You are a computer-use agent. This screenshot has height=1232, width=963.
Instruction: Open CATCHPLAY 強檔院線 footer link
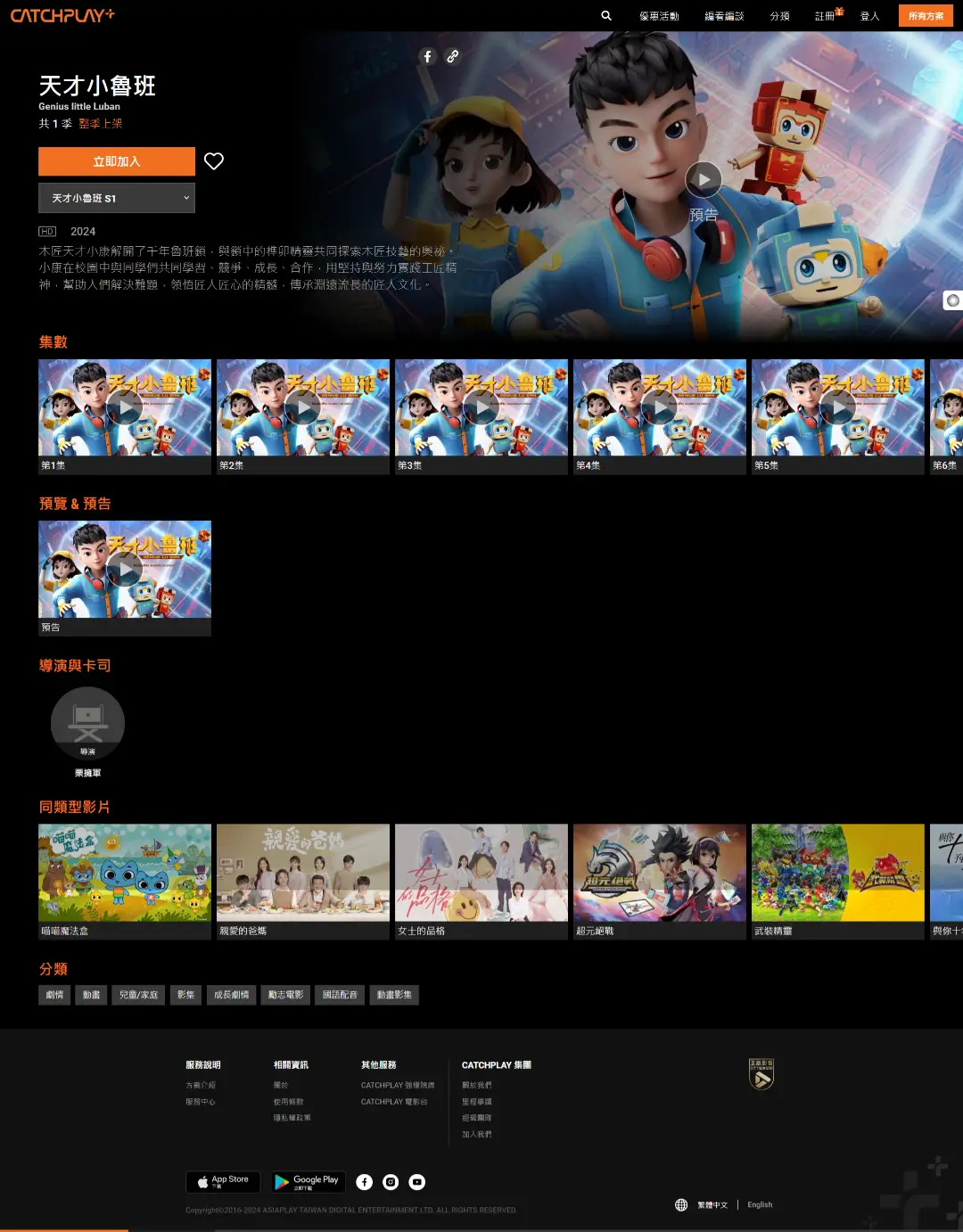pyautogui.click(x=398, y=1086)
